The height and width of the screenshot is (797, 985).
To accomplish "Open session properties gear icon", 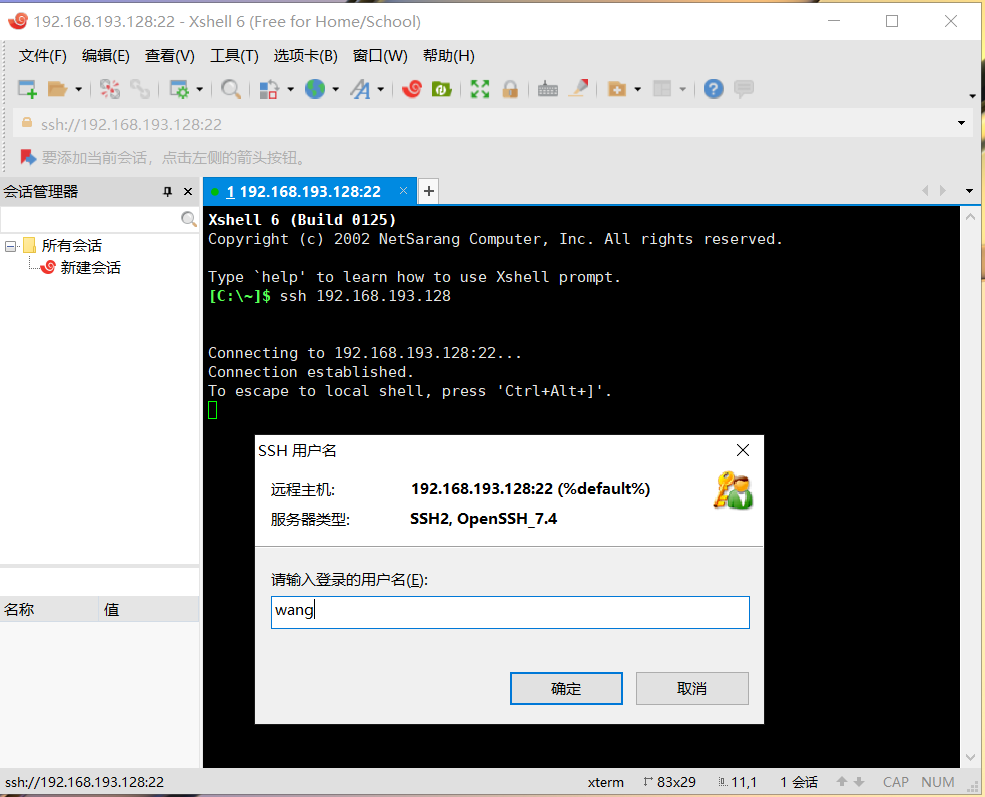I will [x=179, y=89].
